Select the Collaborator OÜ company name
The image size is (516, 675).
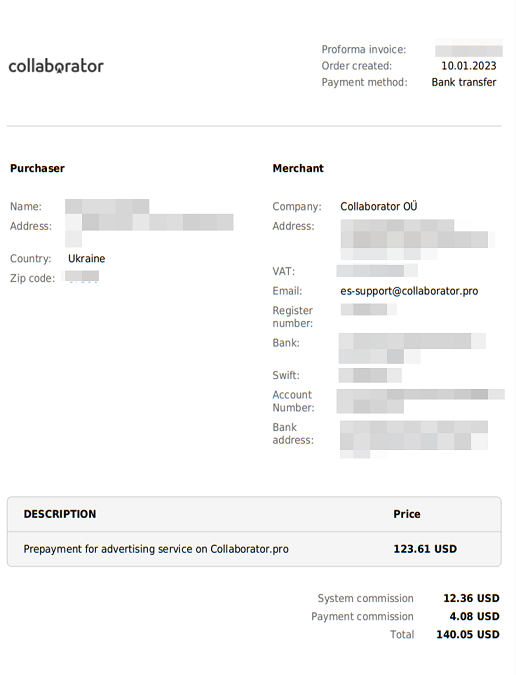pyautogui.click(x=379, y=207)
